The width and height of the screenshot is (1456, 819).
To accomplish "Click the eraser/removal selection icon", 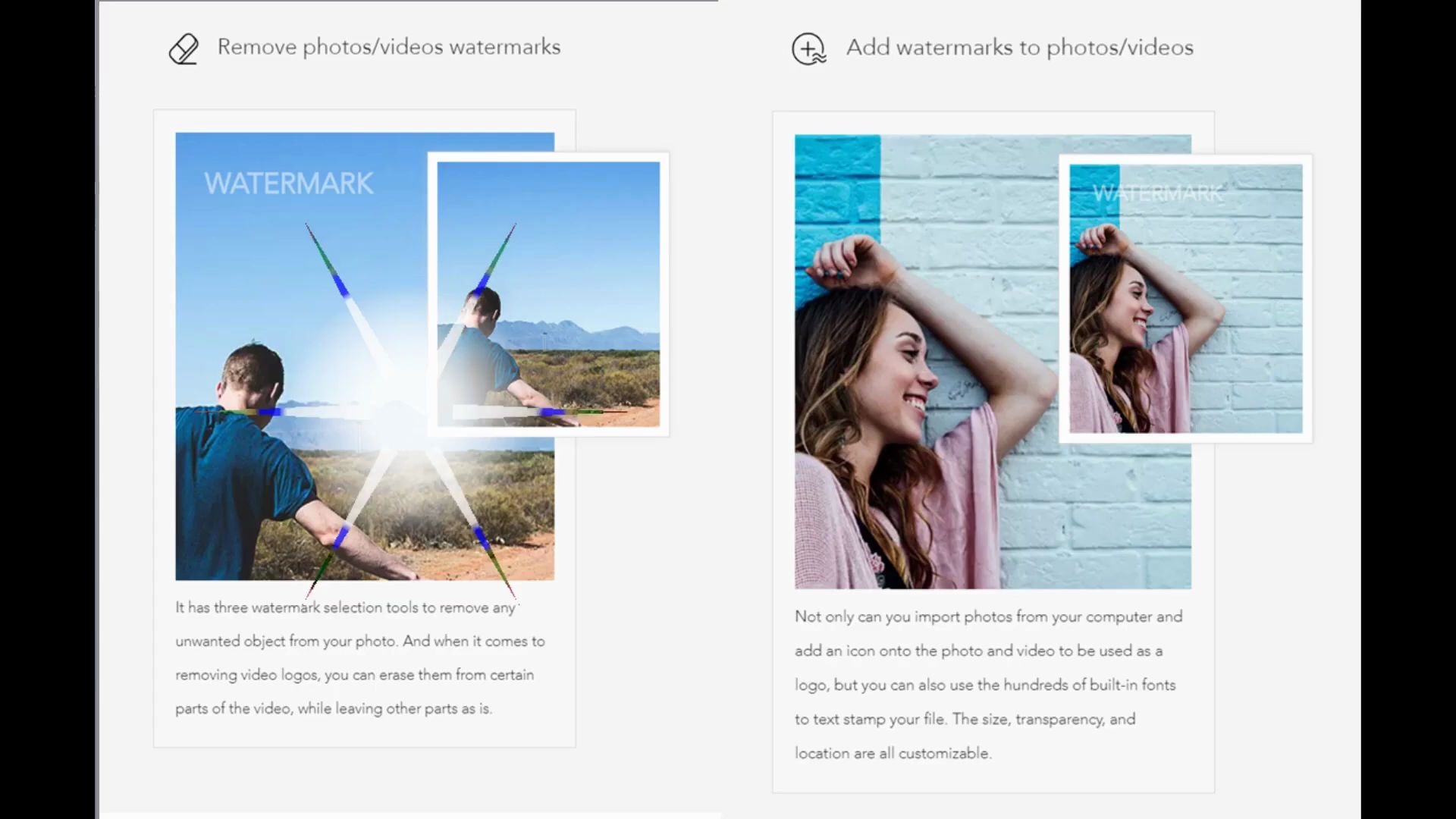I will coord(183,48).
